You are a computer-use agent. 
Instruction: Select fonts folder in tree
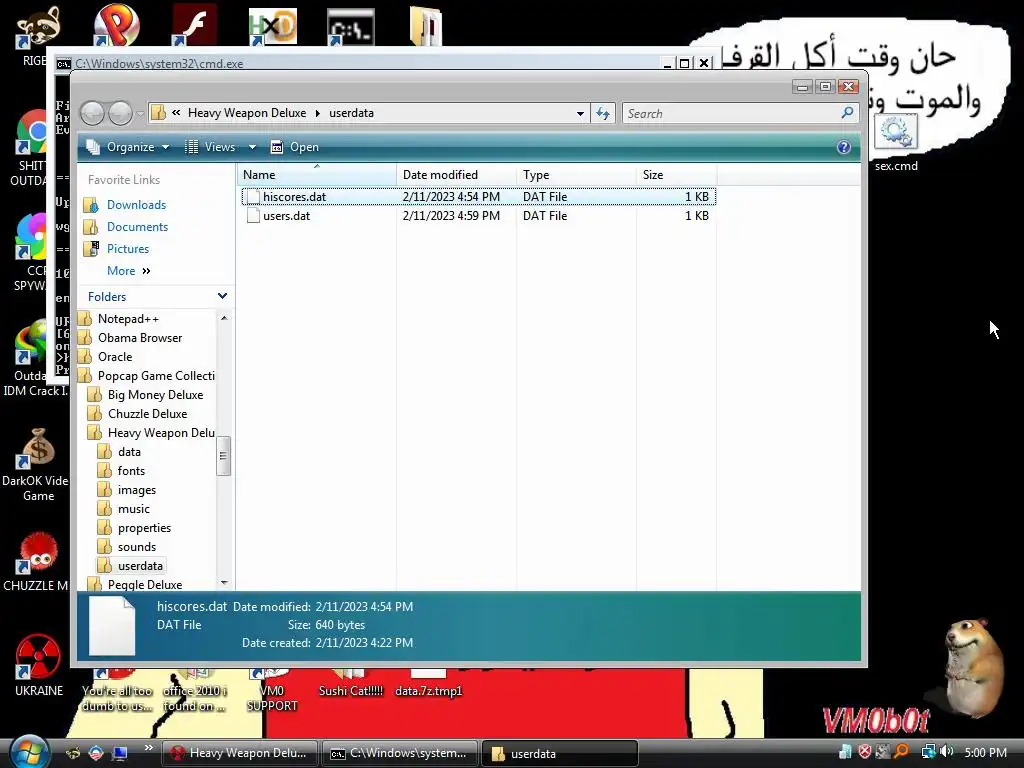[x=131, y=471]
